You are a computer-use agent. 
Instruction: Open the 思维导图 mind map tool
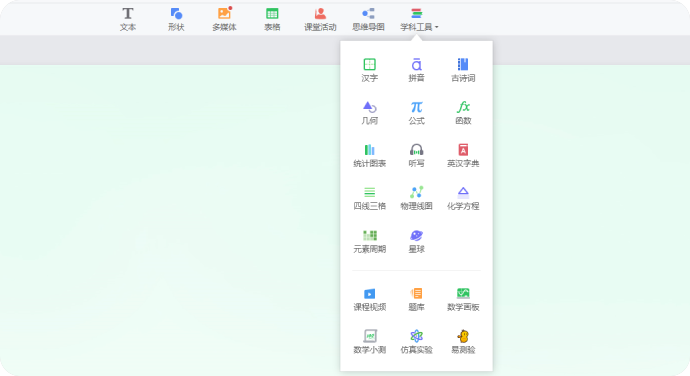point(368,19)
